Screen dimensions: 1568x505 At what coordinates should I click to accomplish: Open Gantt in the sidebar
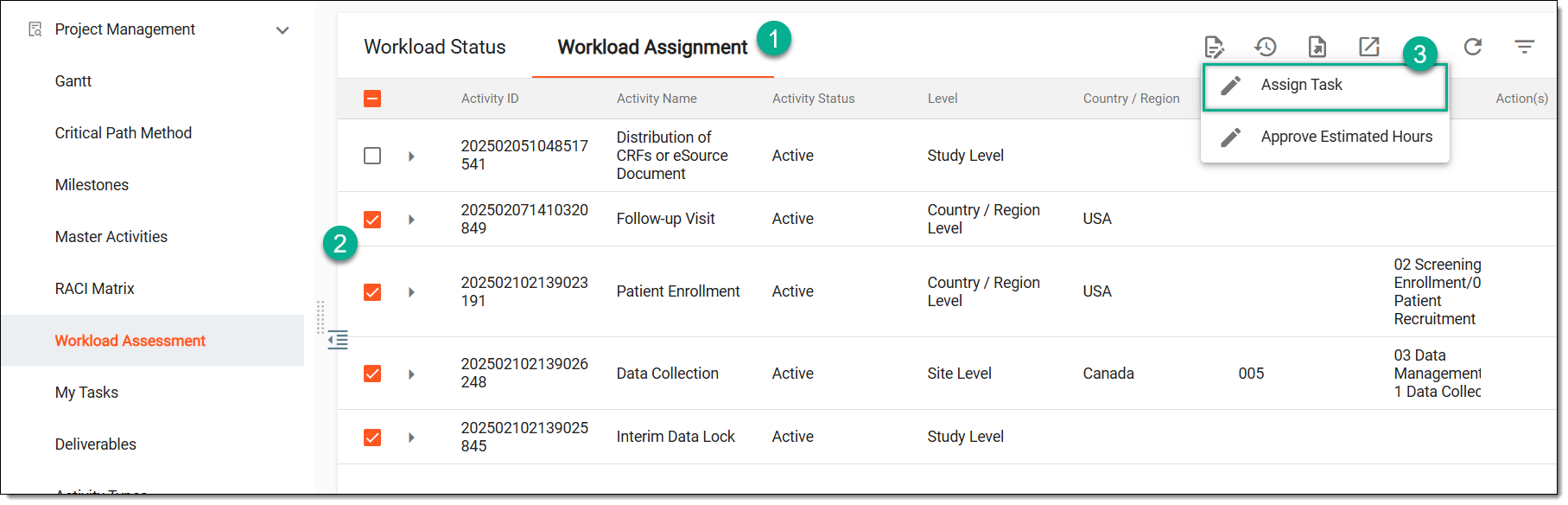(73, 81)
